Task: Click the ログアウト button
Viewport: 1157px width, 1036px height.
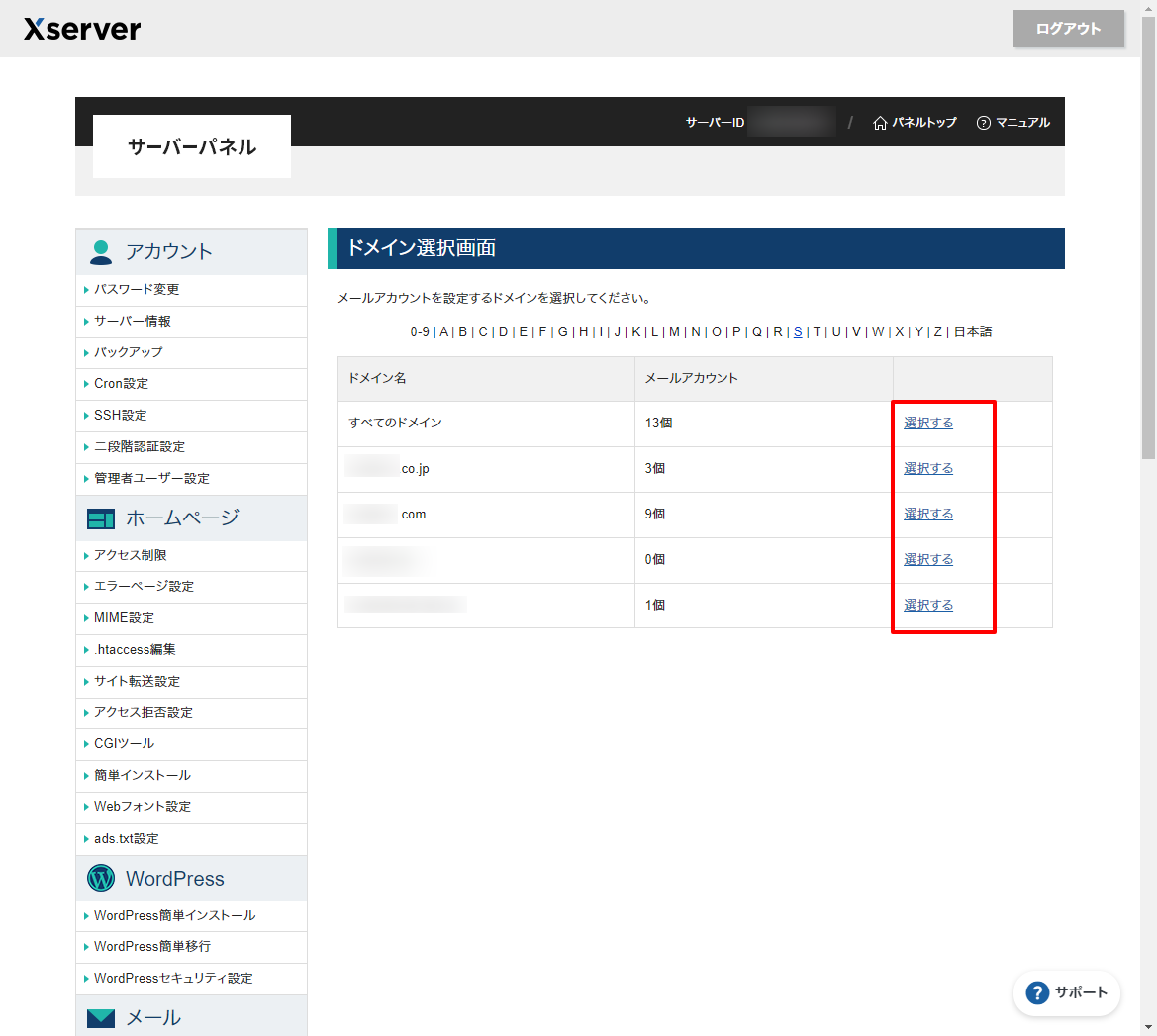Action: 1068,29
